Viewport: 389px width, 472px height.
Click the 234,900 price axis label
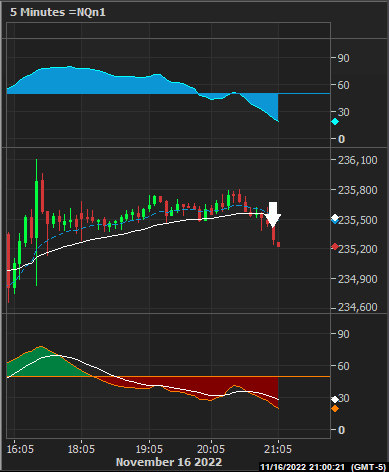(x=358, y=279)
